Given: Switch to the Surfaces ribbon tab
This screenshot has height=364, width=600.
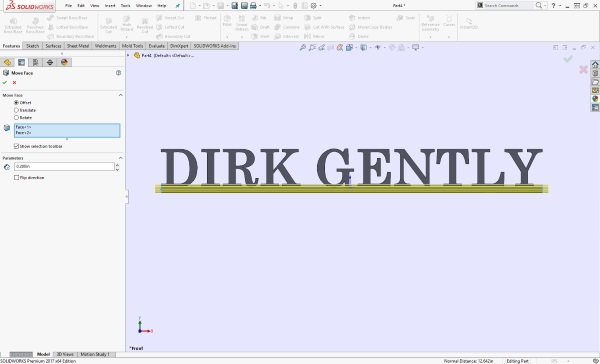Looking at the screenshot, I should [x=53, y=46].
